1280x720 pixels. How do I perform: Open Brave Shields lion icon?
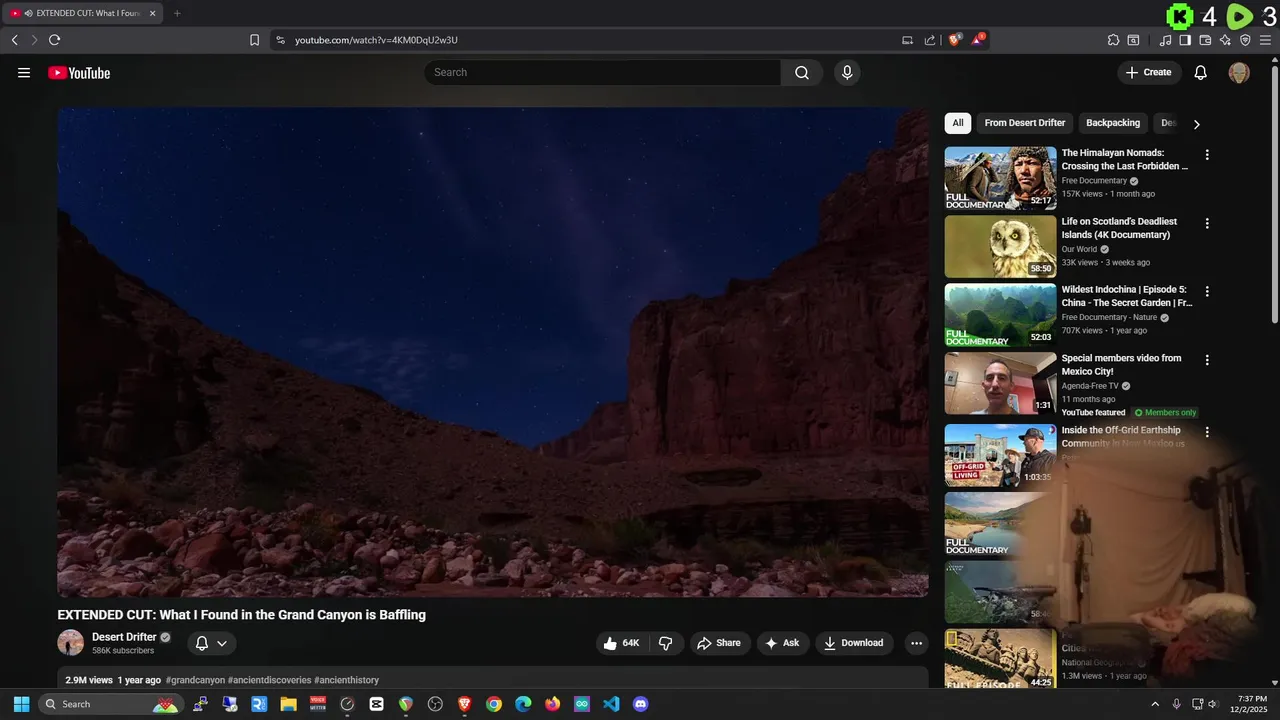955,40
